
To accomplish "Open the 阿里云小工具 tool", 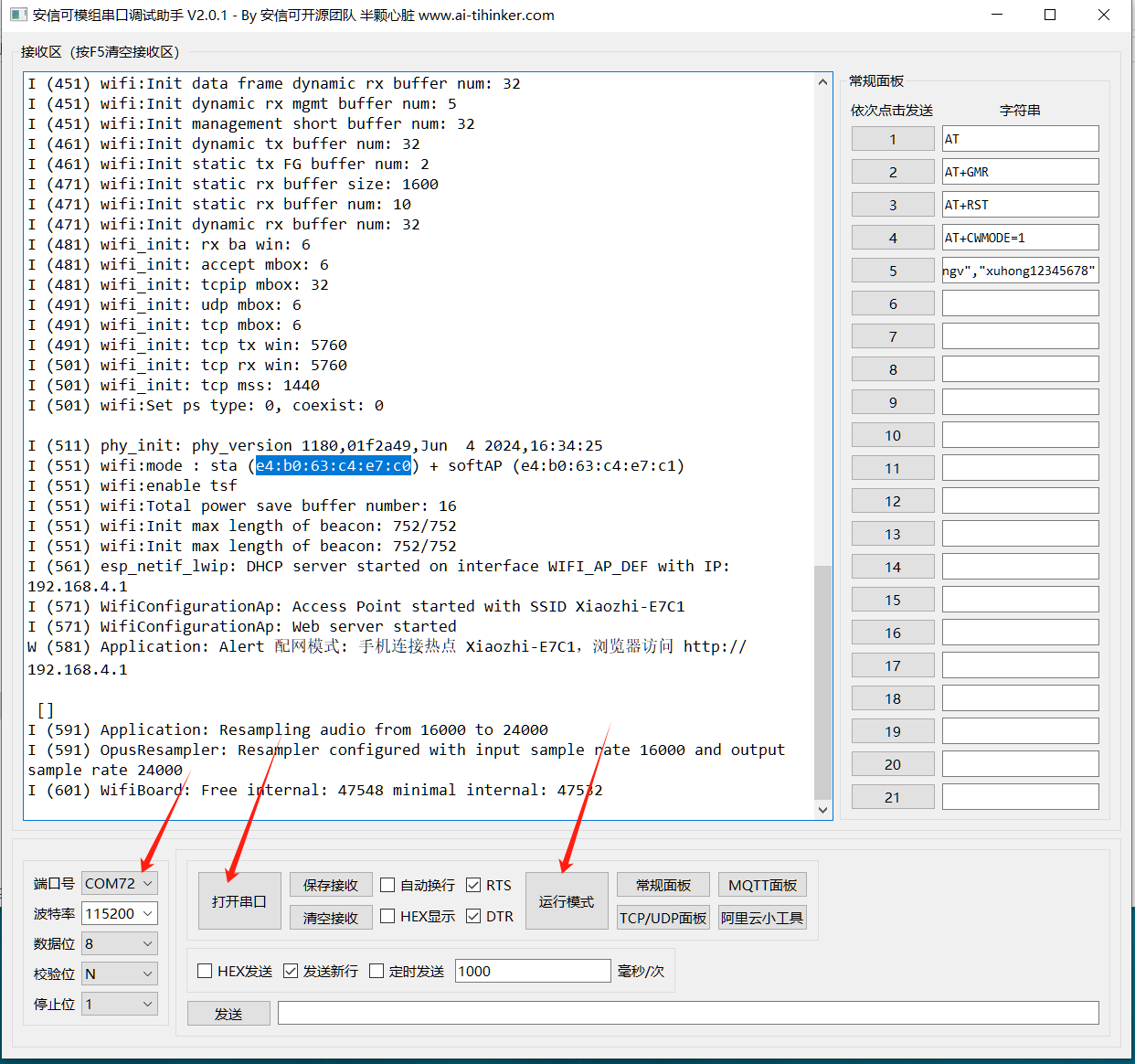I will tap(762, 918).
